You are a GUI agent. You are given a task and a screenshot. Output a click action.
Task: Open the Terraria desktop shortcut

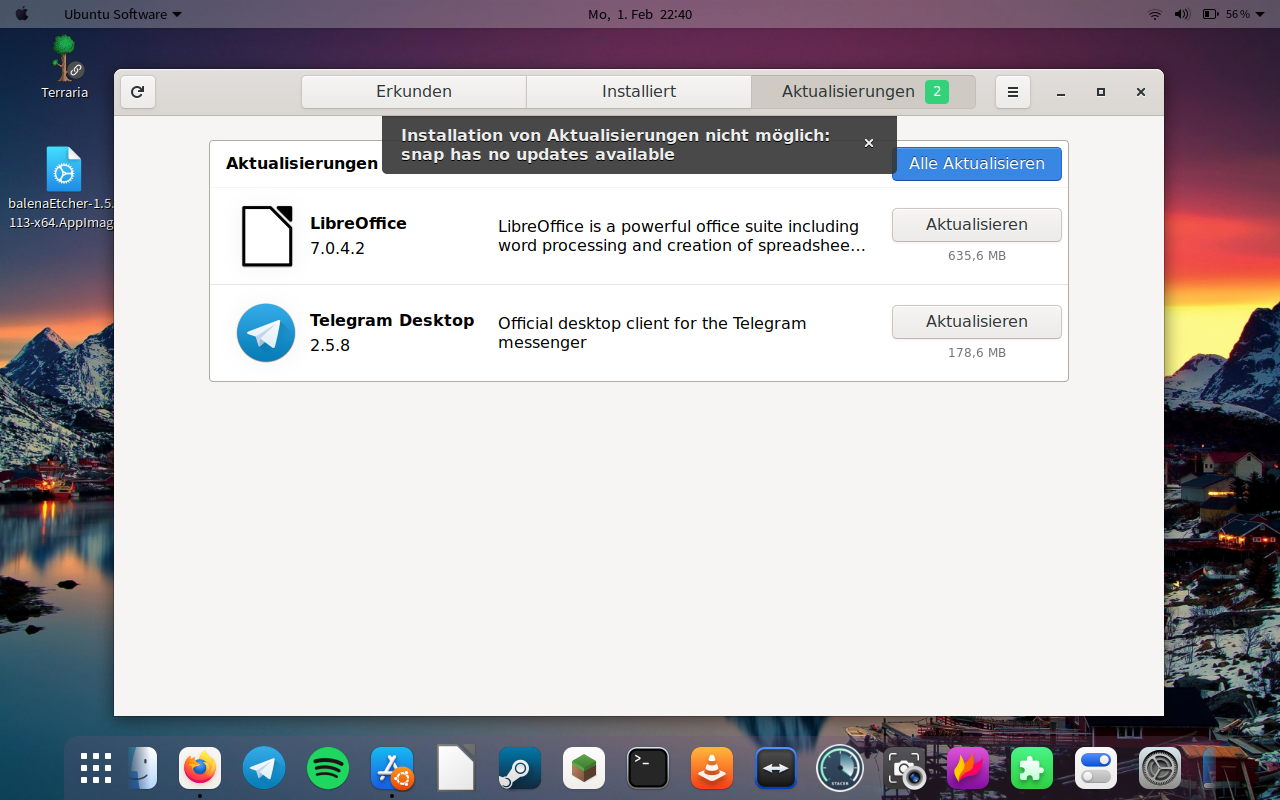(65, 67)
